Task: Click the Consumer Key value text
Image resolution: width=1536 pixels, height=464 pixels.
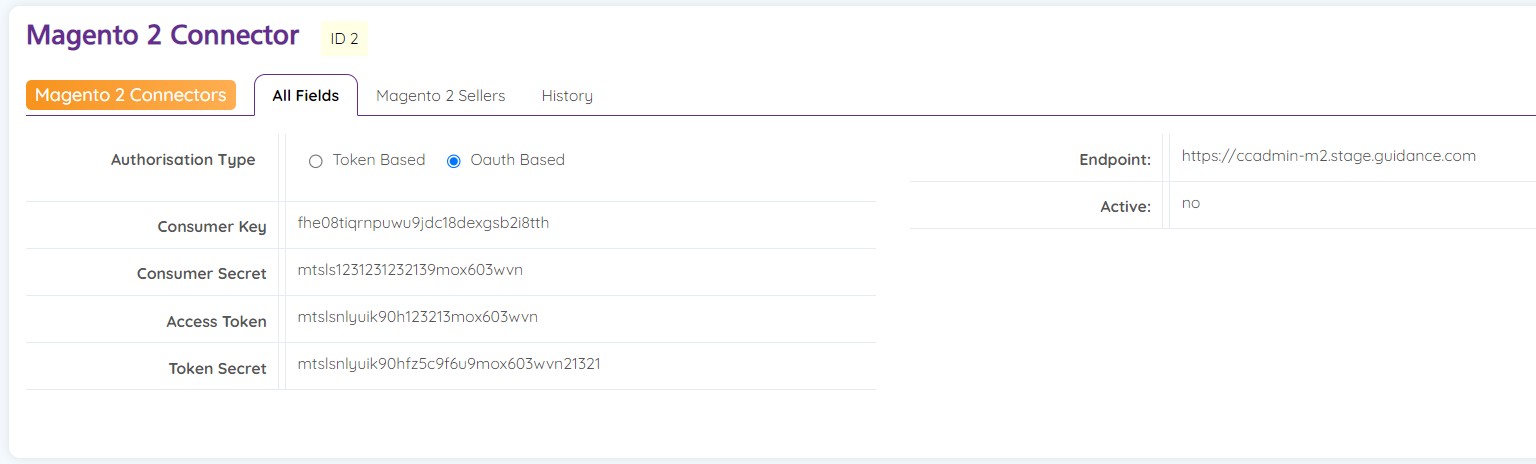Action: pos(423,223)
